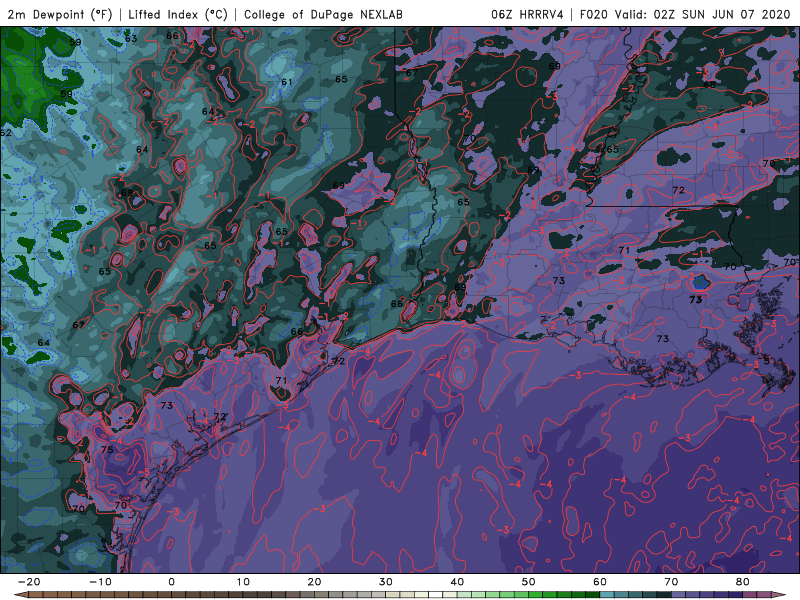Click the '50' color bar label
This screenshot has height=600, width=800.
pos(529,582)
